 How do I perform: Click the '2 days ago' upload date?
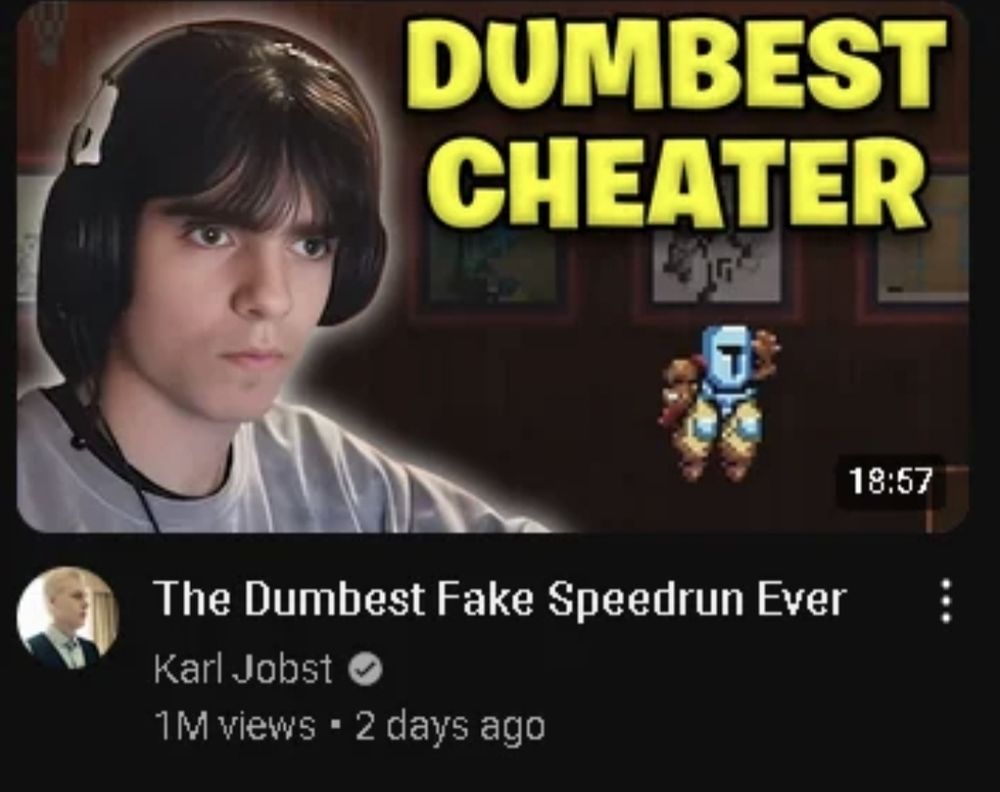pyautogui.click(x=450, y=727)
